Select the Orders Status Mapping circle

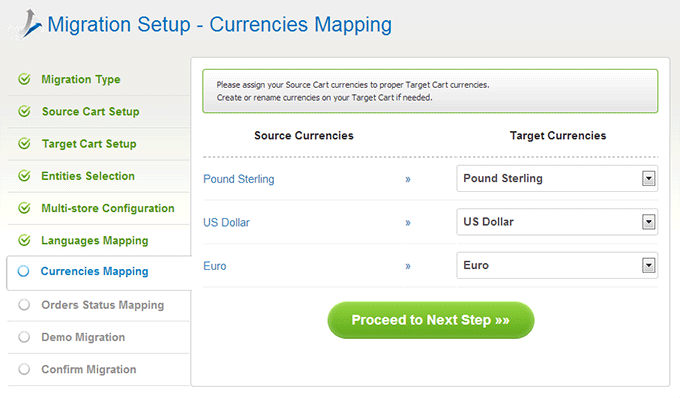click(24, 305)
